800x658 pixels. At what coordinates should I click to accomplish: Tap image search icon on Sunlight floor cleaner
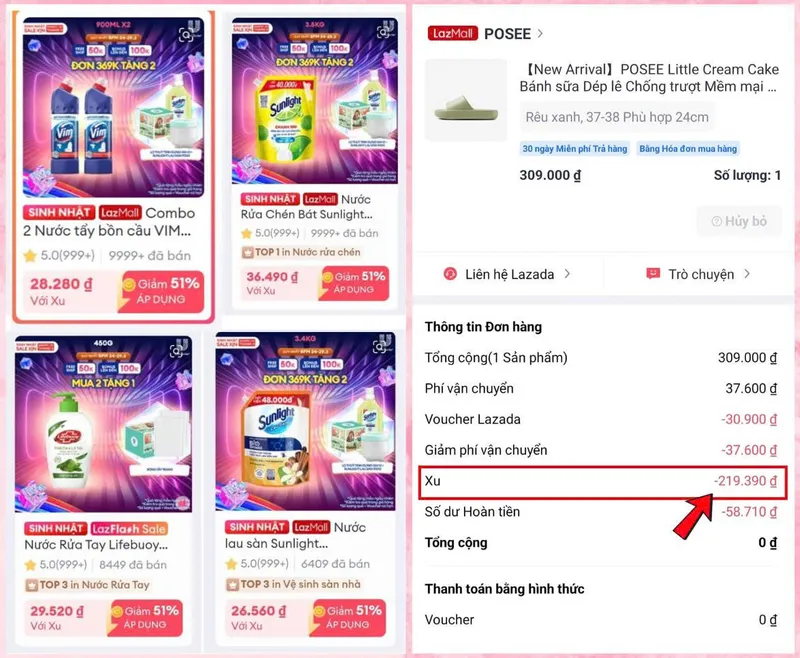click(379, 347)
